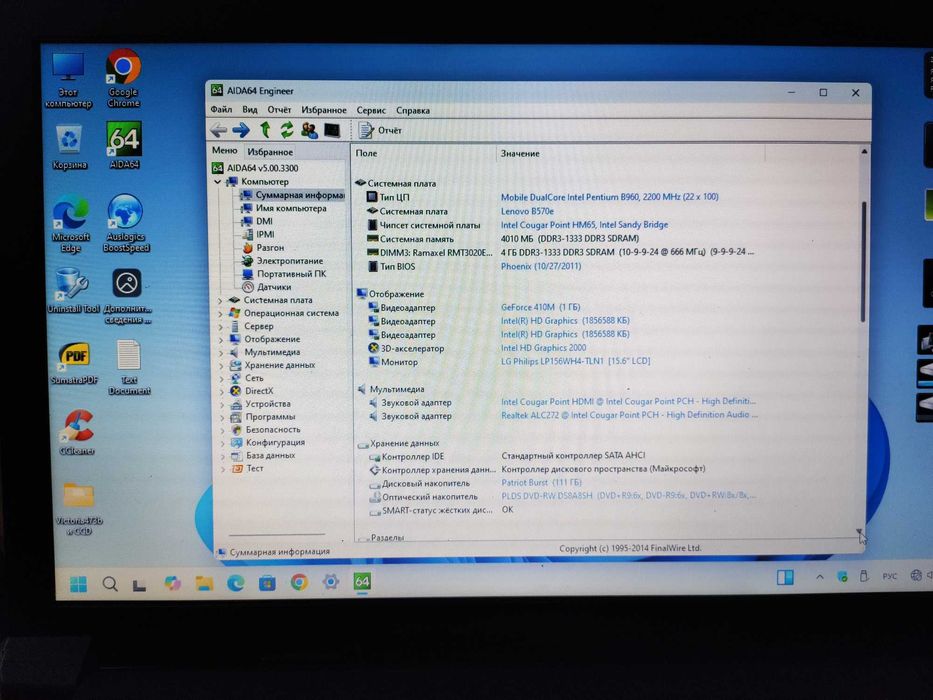Open the GeForce 410M (1 ГБ) link
The image size is (933, 700).
click(x=540, y=307)
